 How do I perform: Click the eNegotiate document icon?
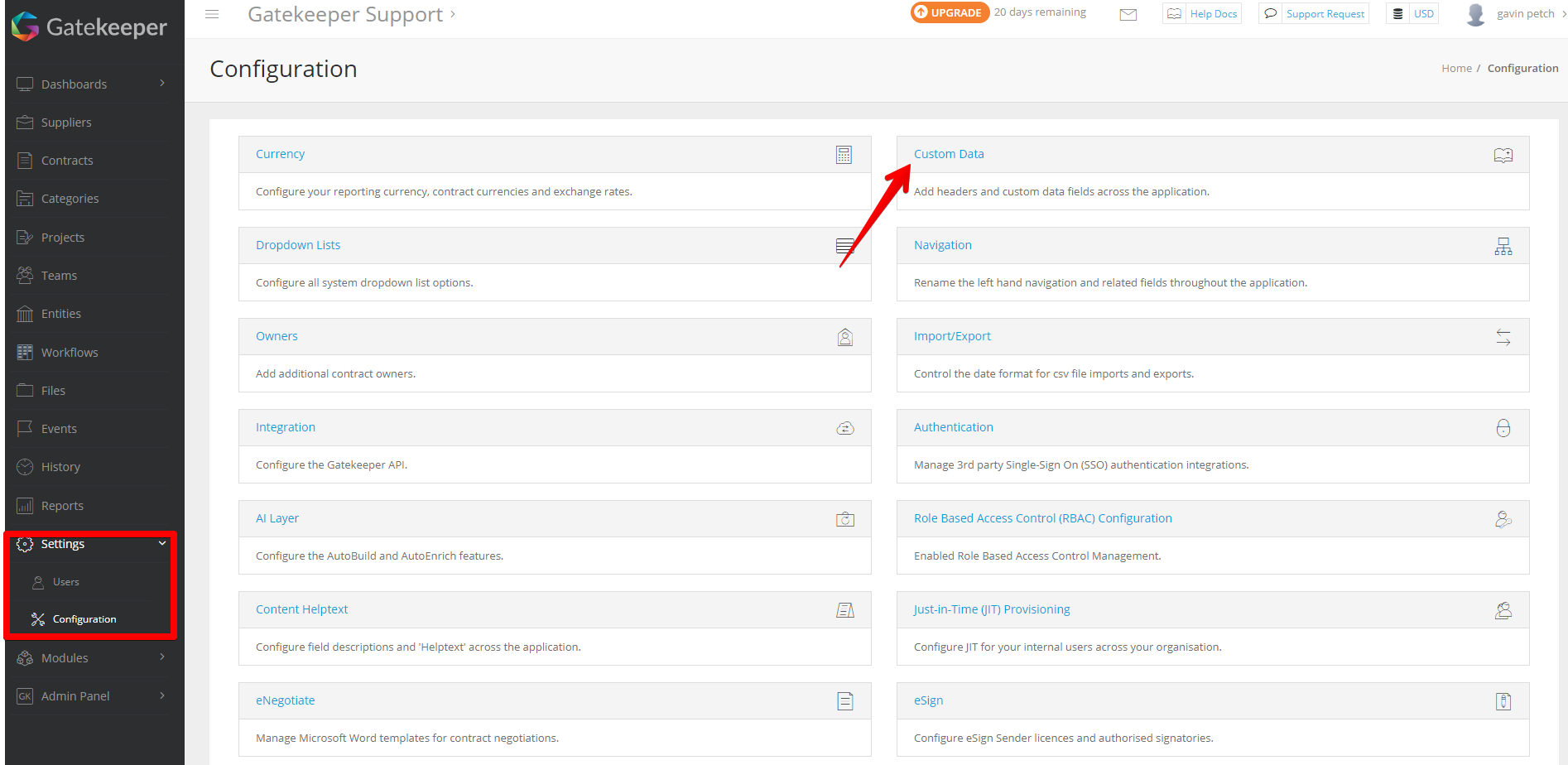tap(845, 701)
